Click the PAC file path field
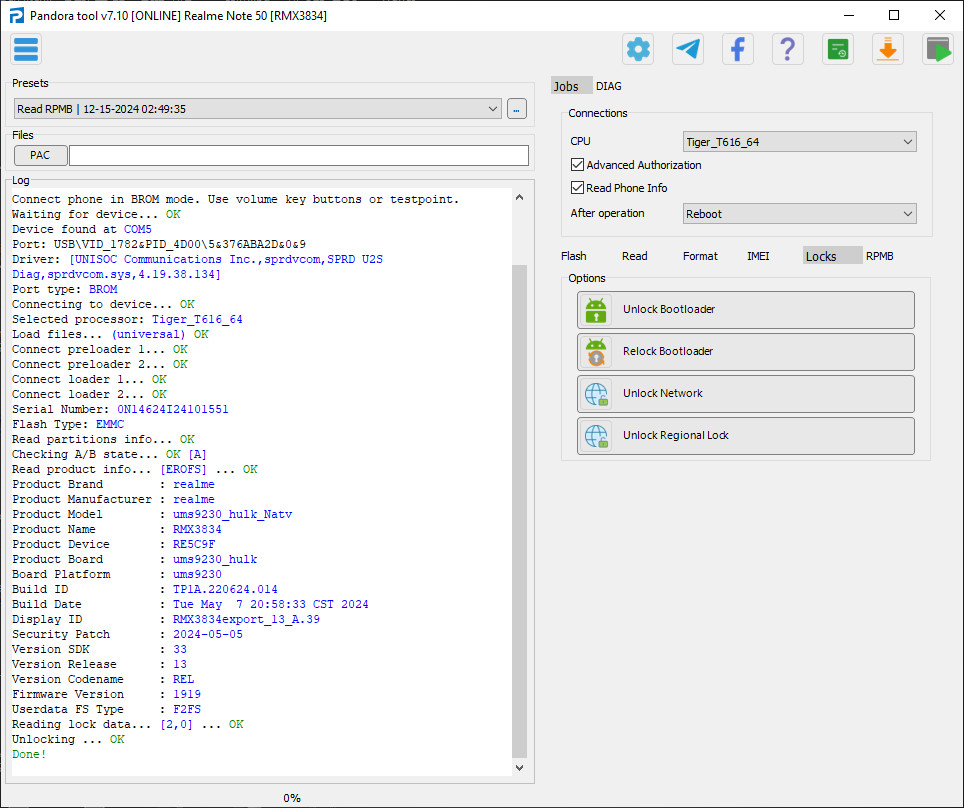 click(x=299, y=155)
